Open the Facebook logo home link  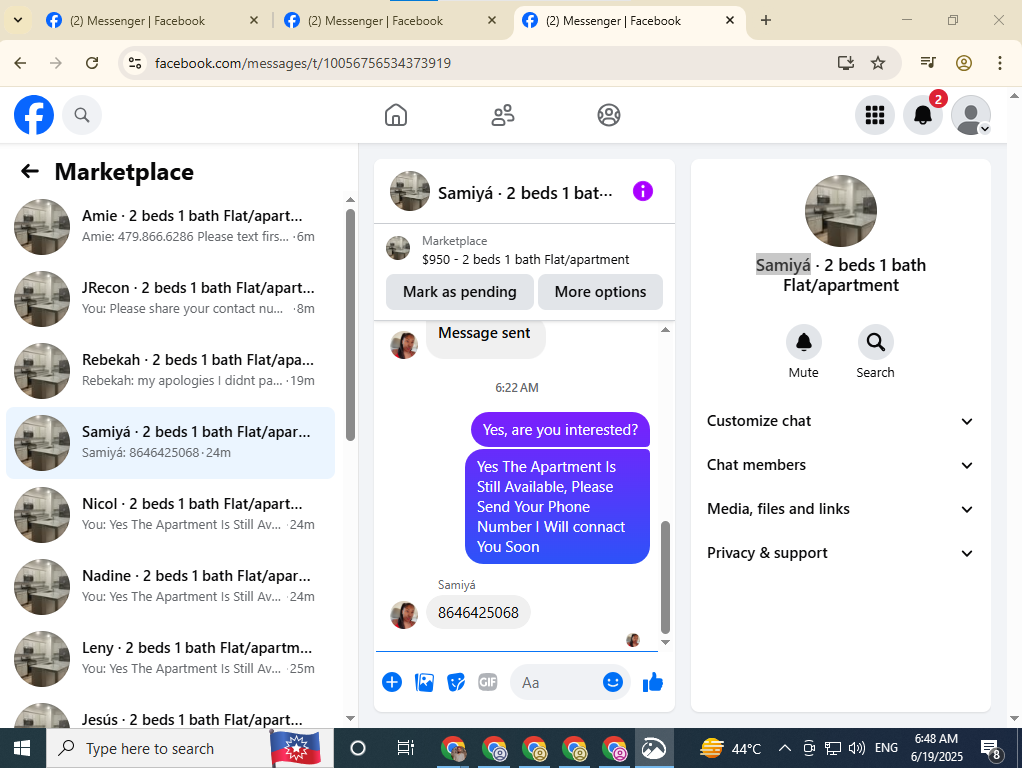34,115
